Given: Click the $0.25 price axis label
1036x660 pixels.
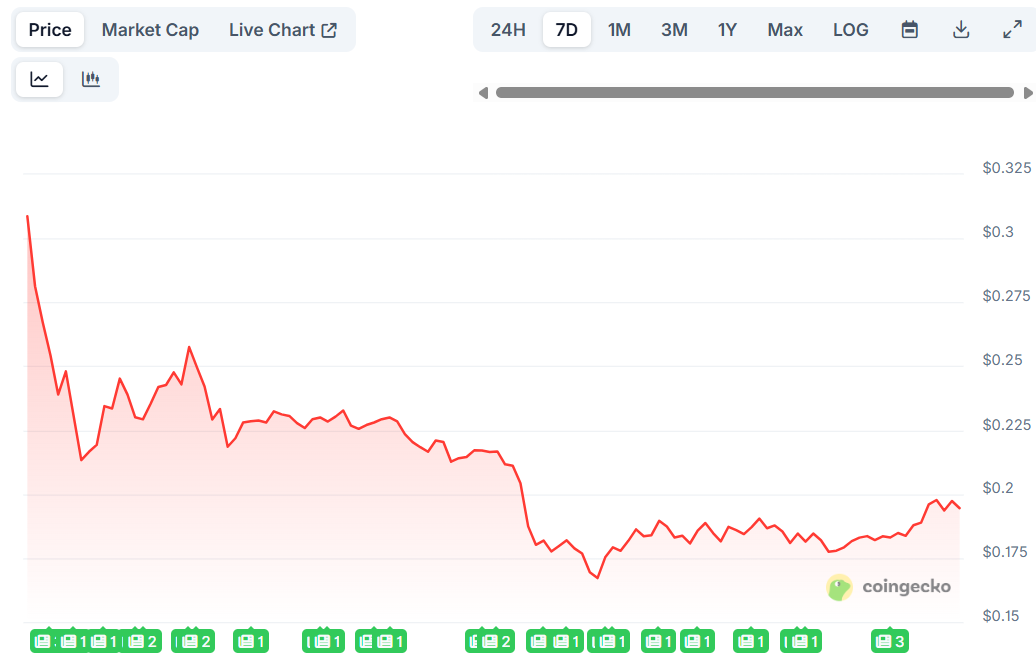Looking at the screenshot, I should (x=1002, y=360).
